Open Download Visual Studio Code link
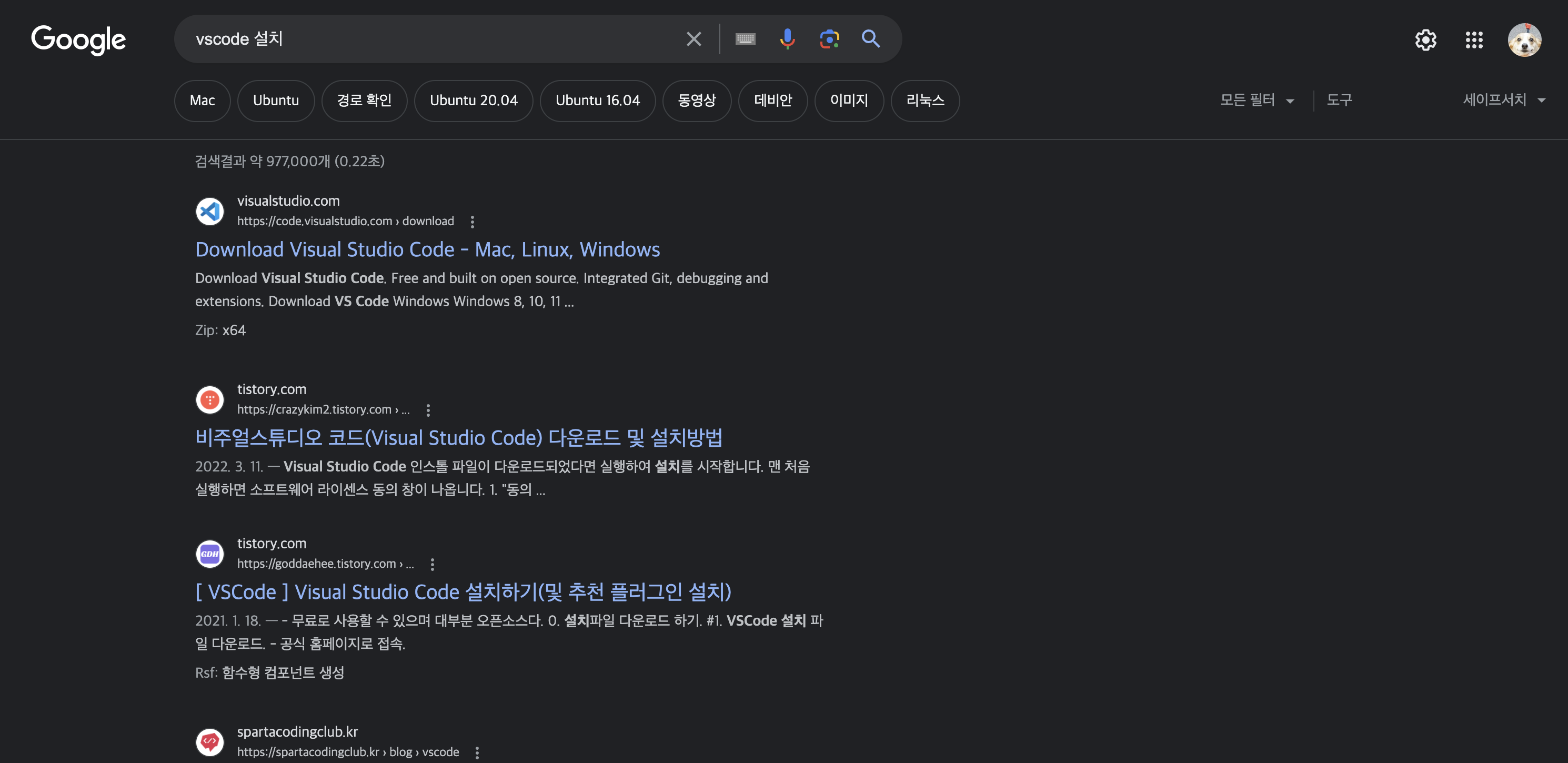 [427, 249]
